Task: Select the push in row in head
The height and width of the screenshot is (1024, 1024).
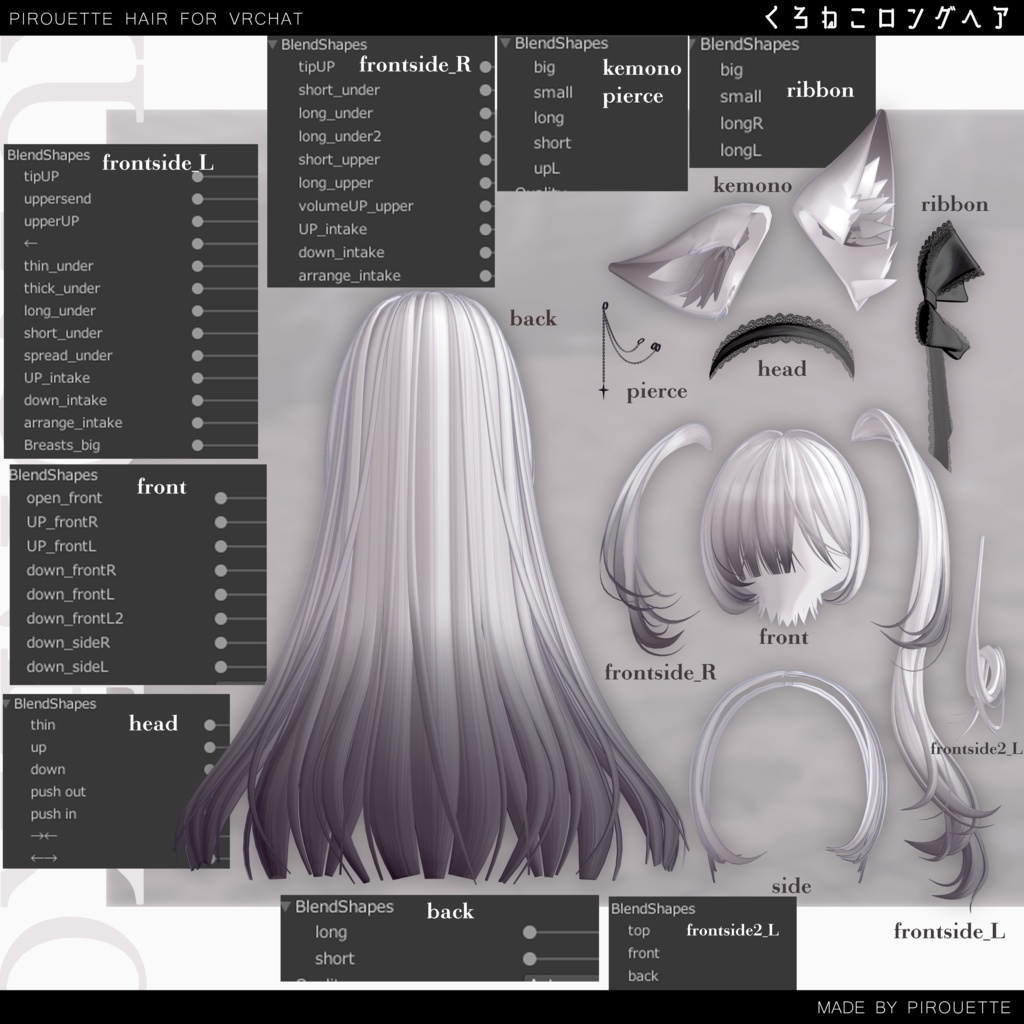Action: tap(53, 814)
